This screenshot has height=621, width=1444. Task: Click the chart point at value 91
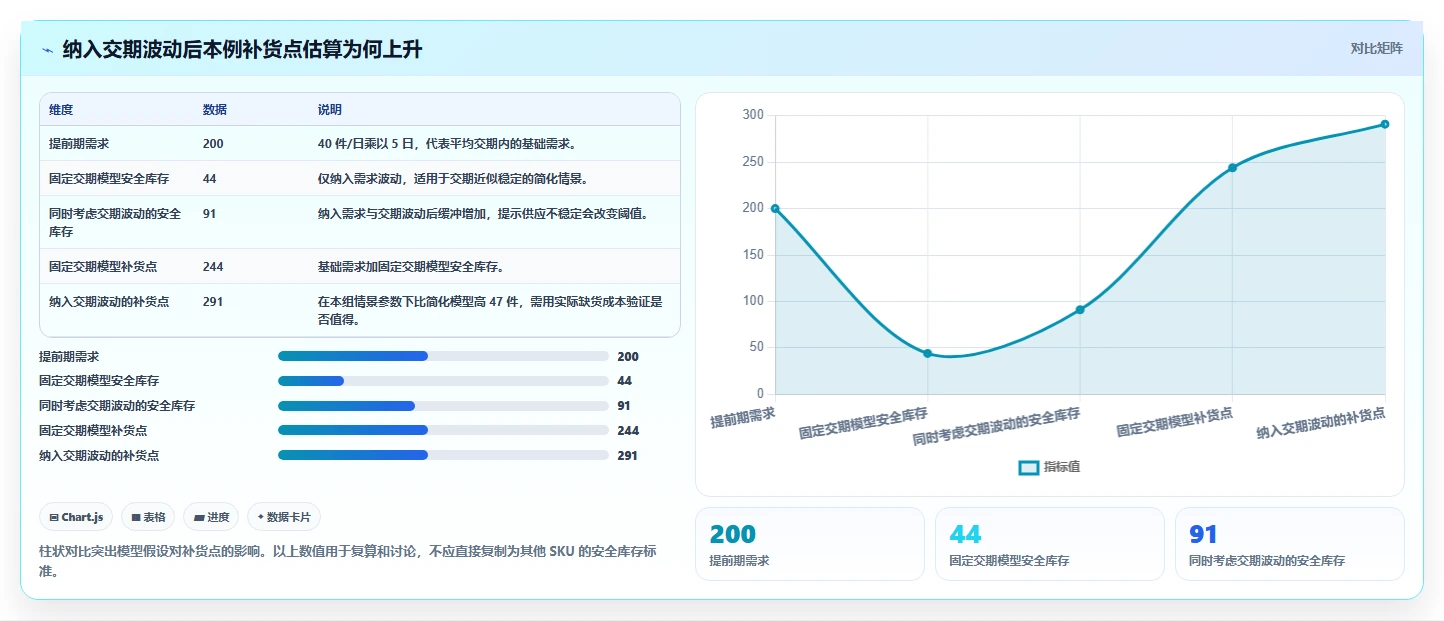click(x=1080, y=310)
